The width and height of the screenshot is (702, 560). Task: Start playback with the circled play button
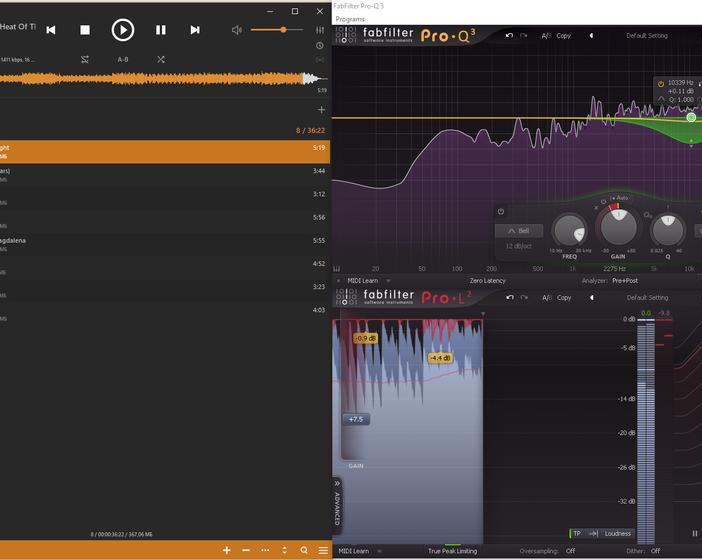pyautogui.click(x=123, y=30)
